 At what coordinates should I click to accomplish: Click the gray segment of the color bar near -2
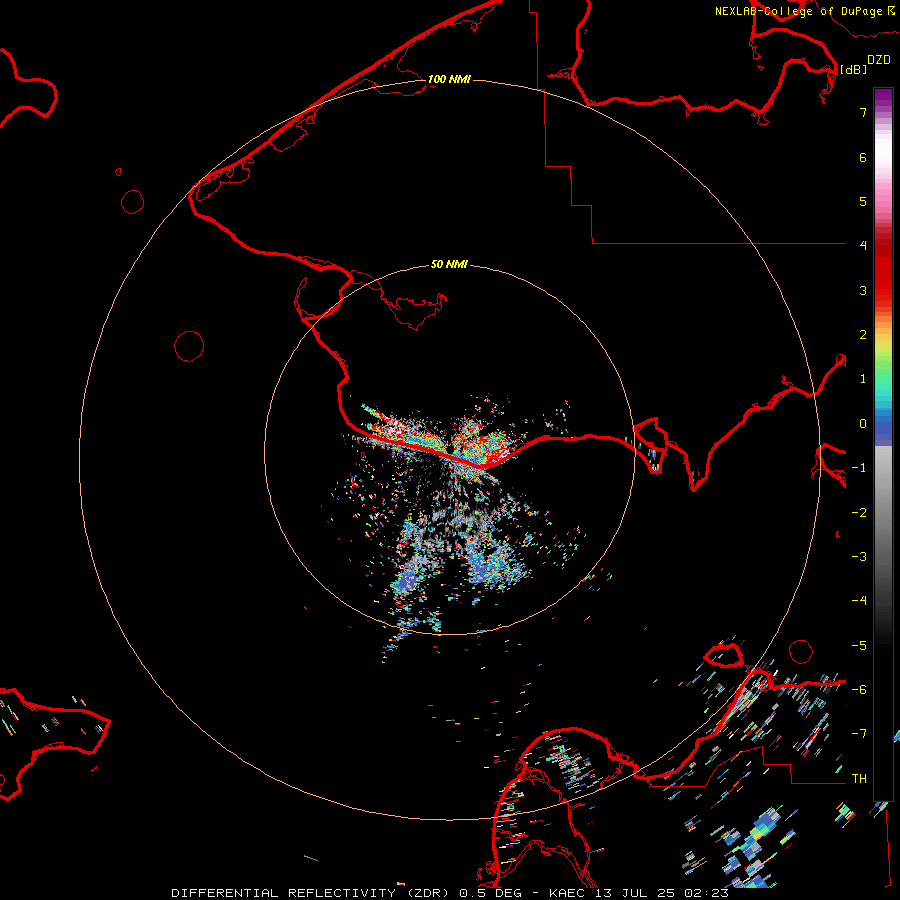pyautogui.click(x=883, y=512)
